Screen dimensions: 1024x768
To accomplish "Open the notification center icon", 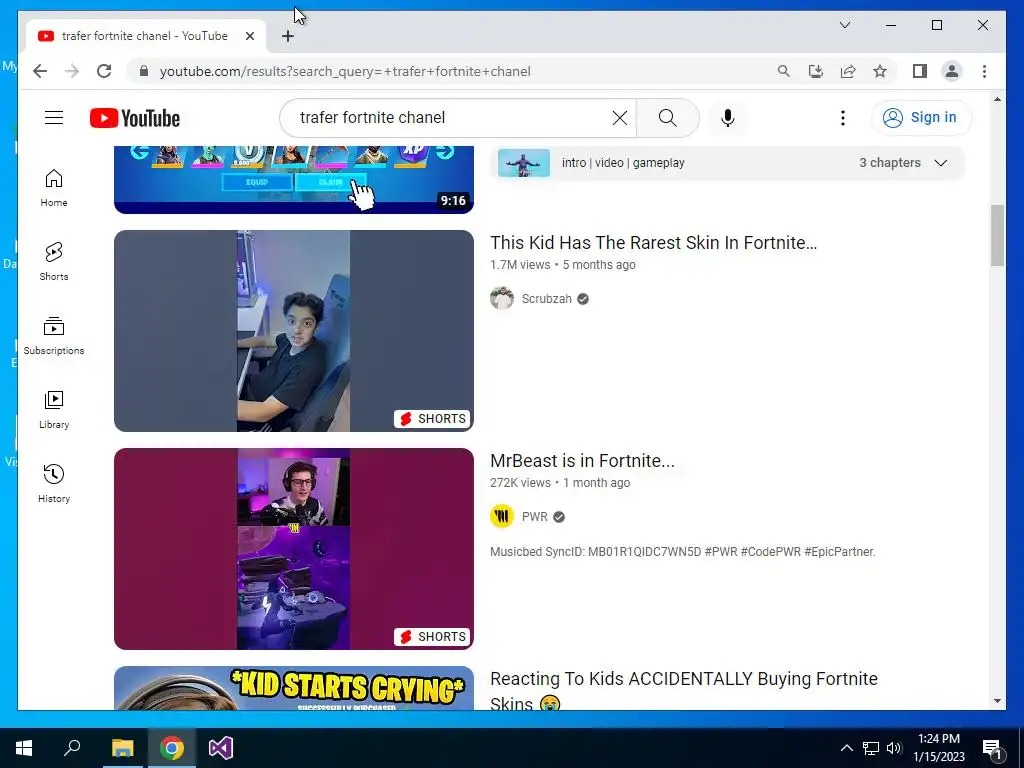I will pyautogui.click(x=992, y=749).
